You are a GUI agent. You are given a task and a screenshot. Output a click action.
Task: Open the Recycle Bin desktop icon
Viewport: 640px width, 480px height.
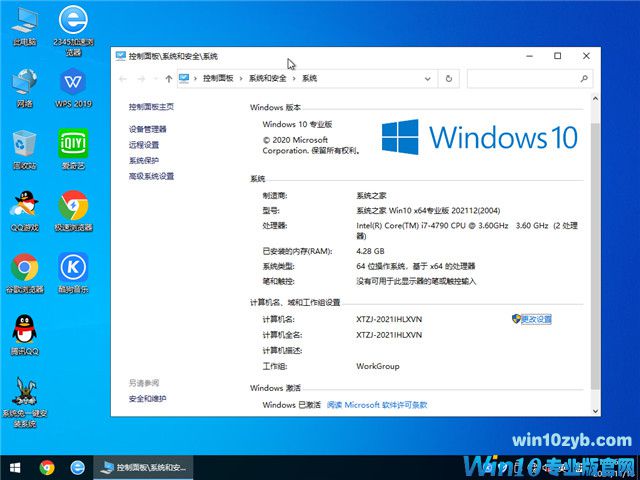click(24, 150)
